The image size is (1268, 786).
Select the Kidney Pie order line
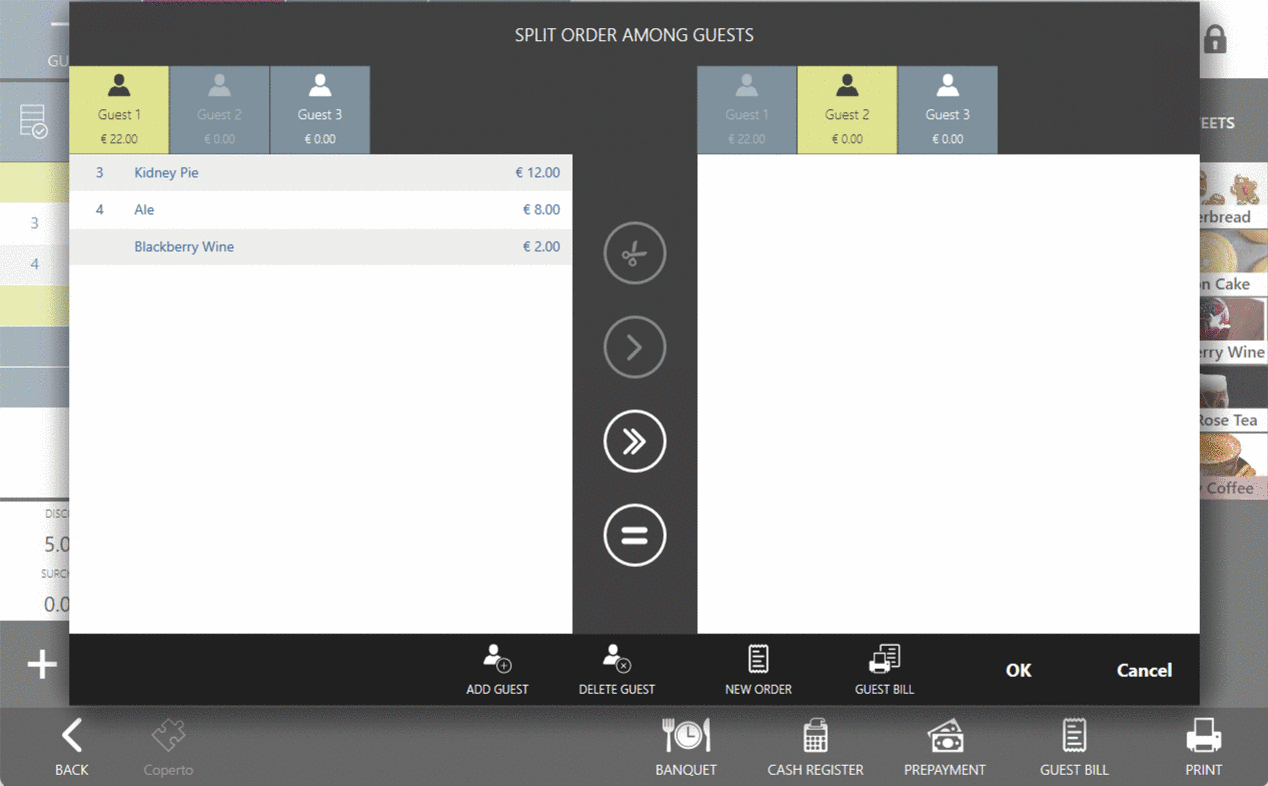coord(320,173)
